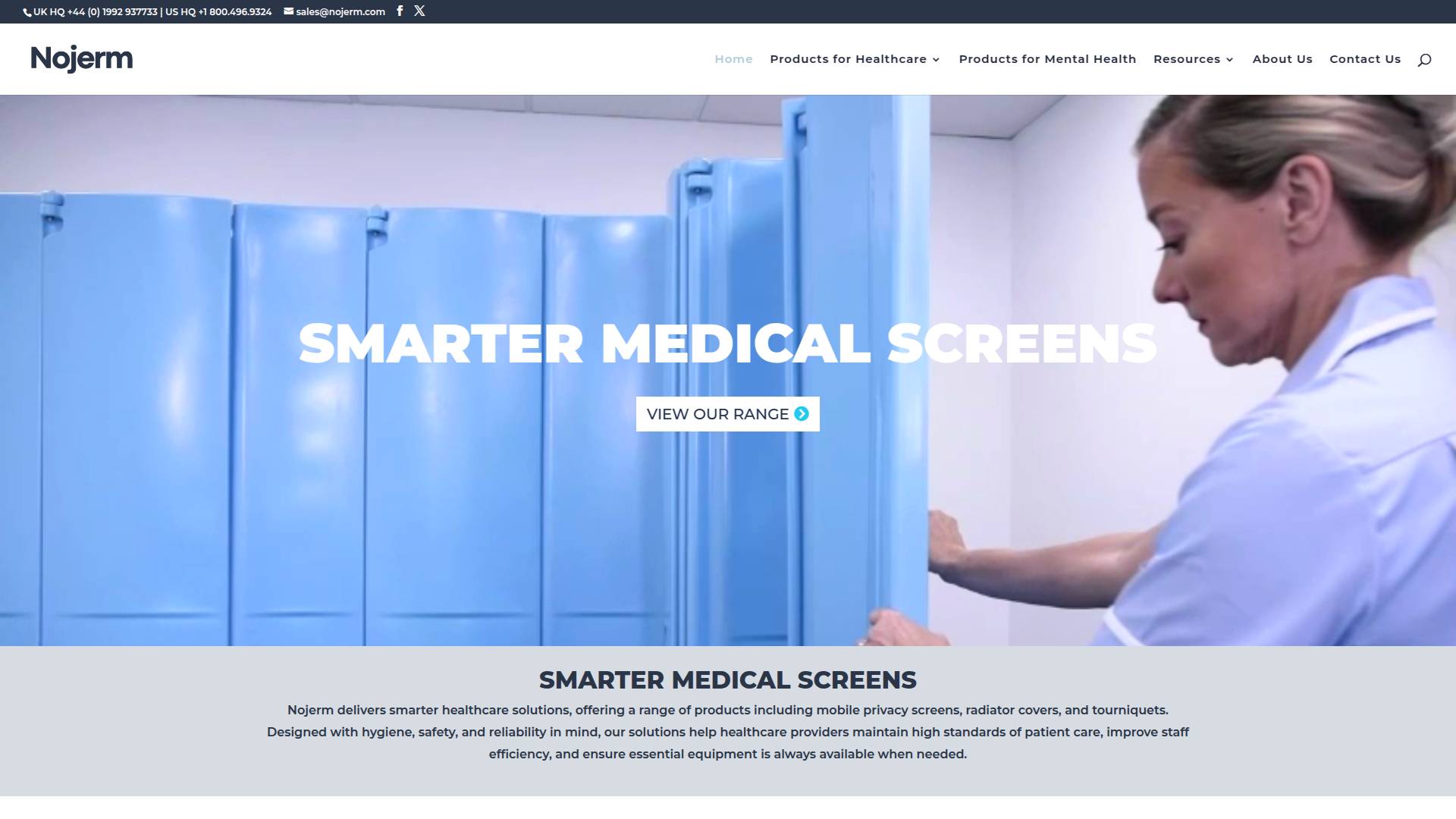
Task: Click the white hero headline Smarter Medical Screens
Action: 727,344
